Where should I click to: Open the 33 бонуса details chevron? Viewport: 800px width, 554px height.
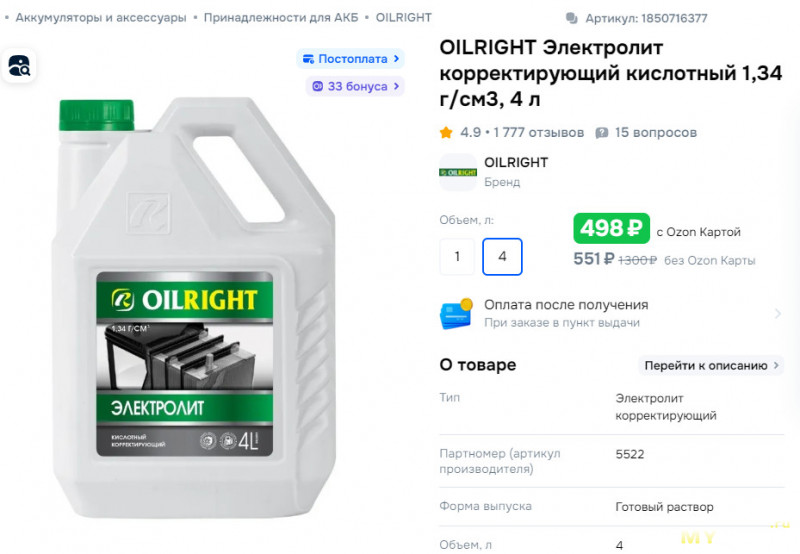[x=396, y=86]
